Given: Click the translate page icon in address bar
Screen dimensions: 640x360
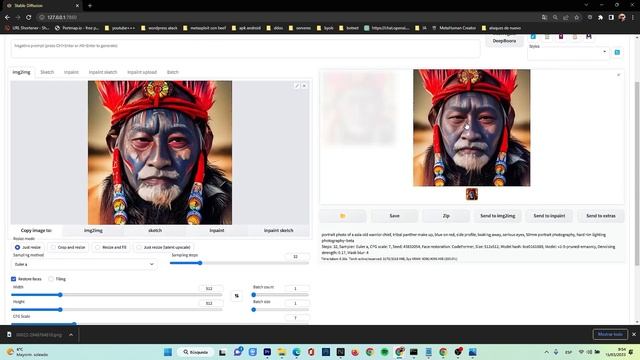Looking at the screenshot, I should pos(544,17).
